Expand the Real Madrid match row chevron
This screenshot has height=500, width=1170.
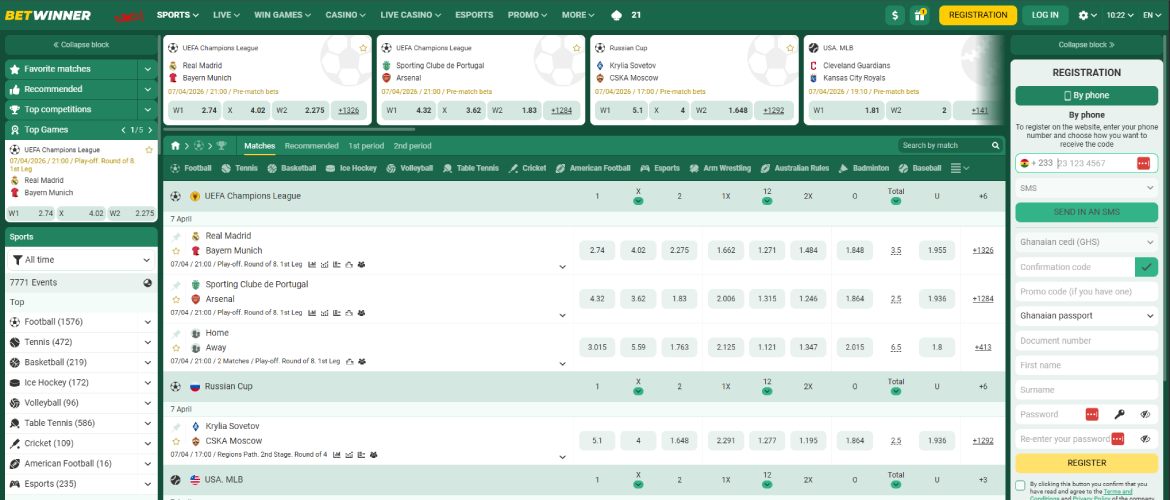tap(563, 266)
